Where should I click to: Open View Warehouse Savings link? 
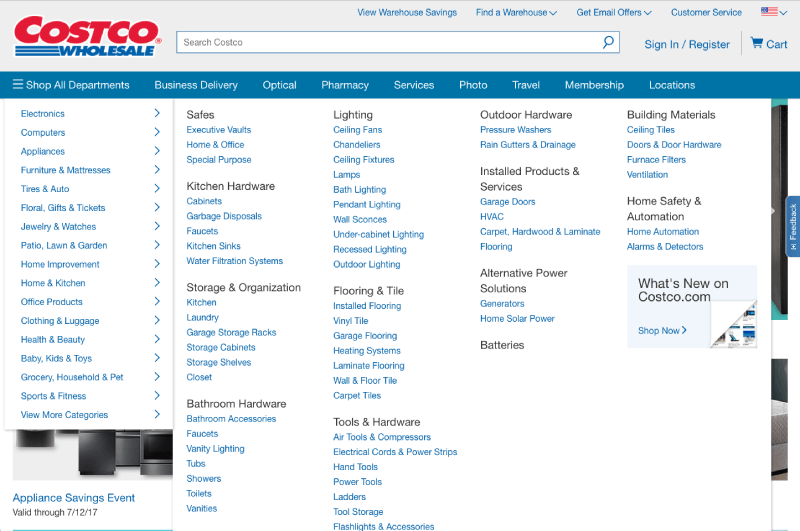(407, 12)
